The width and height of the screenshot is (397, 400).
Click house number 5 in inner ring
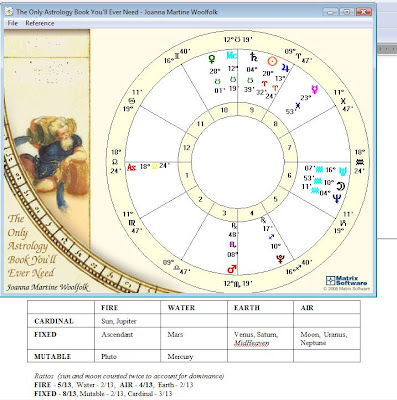[275, 199]
